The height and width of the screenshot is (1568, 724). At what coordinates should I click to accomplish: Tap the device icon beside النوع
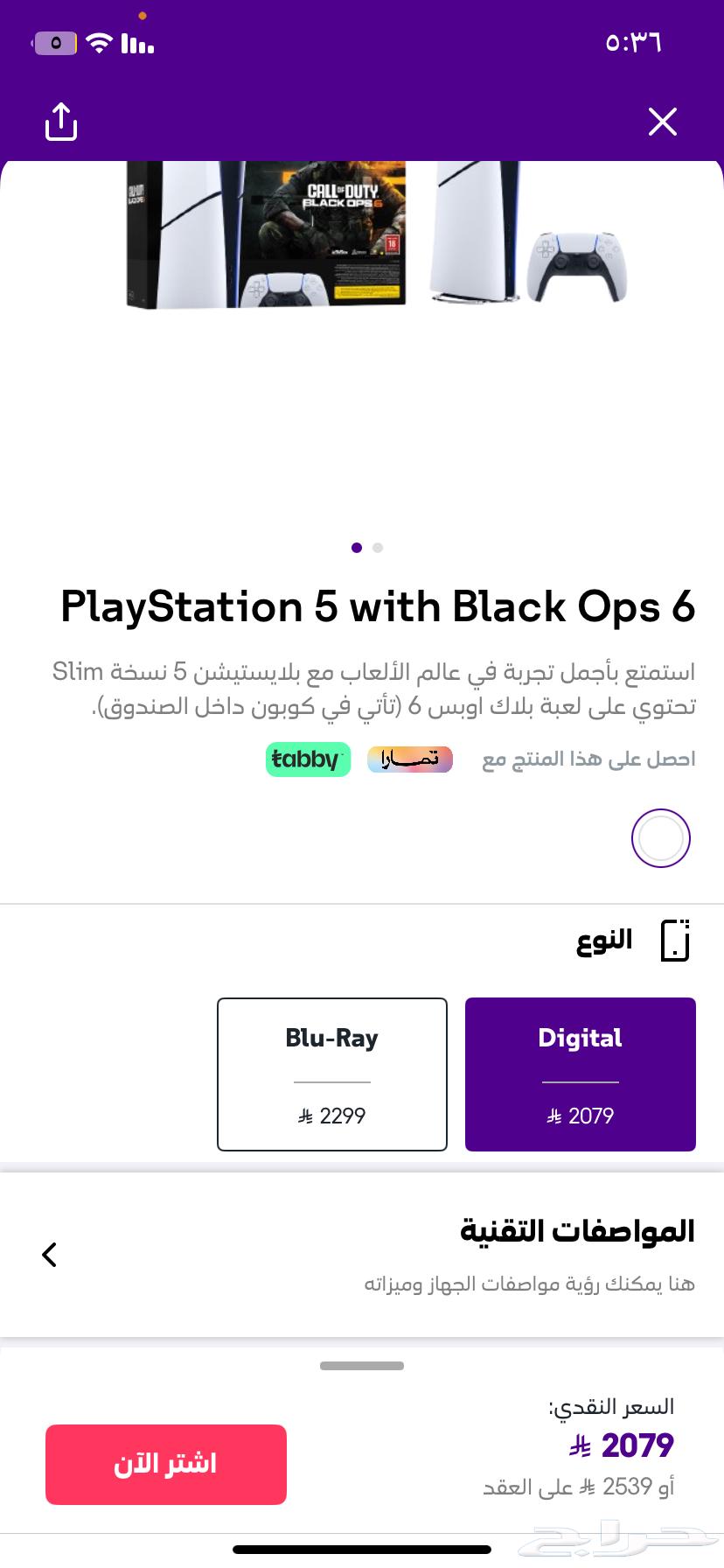pyautogui.click(x=674, y=940)
